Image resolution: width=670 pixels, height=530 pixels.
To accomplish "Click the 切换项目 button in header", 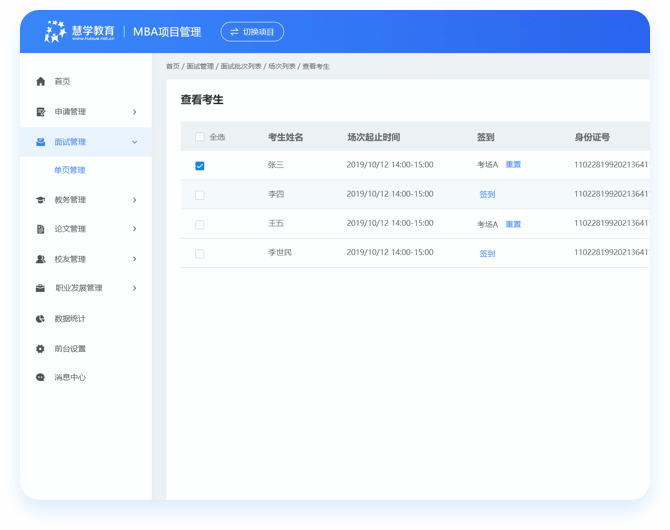I will tap(252, 32).
